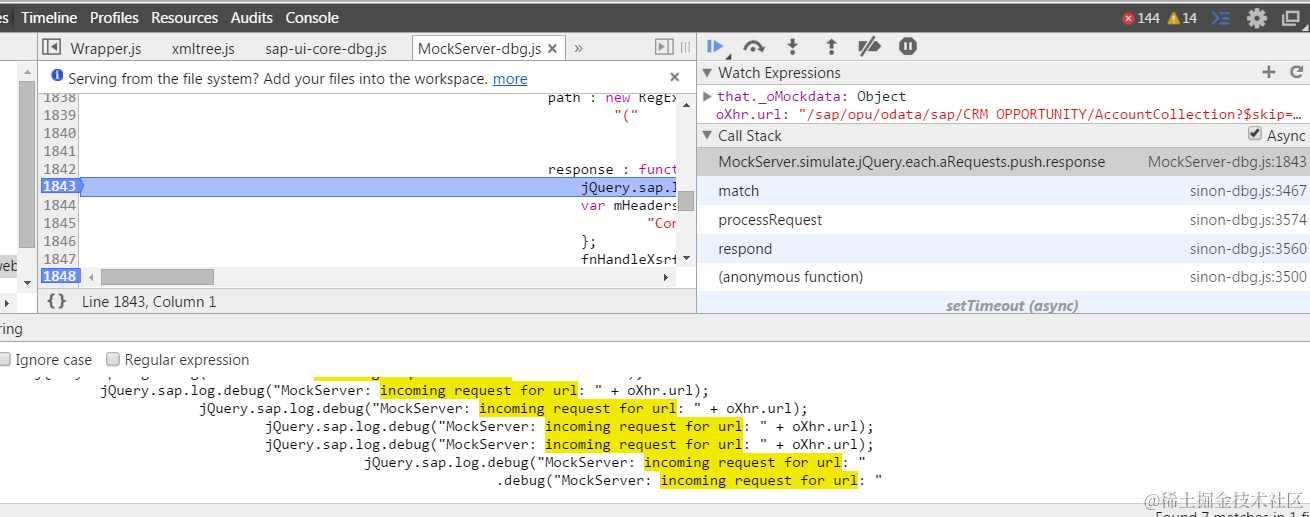The height and width of the screenshot is (517, 1310).
Task: Click 'response : funct' code on line 1842
Action: click(x=612, y=169)
